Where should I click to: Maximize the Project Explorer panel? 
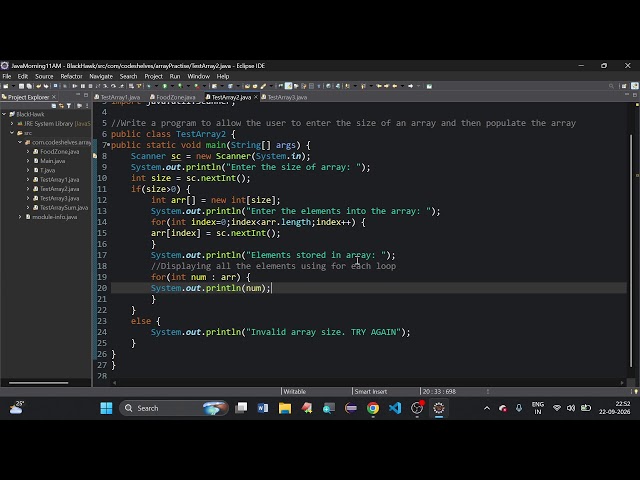[x=86, y=95]
